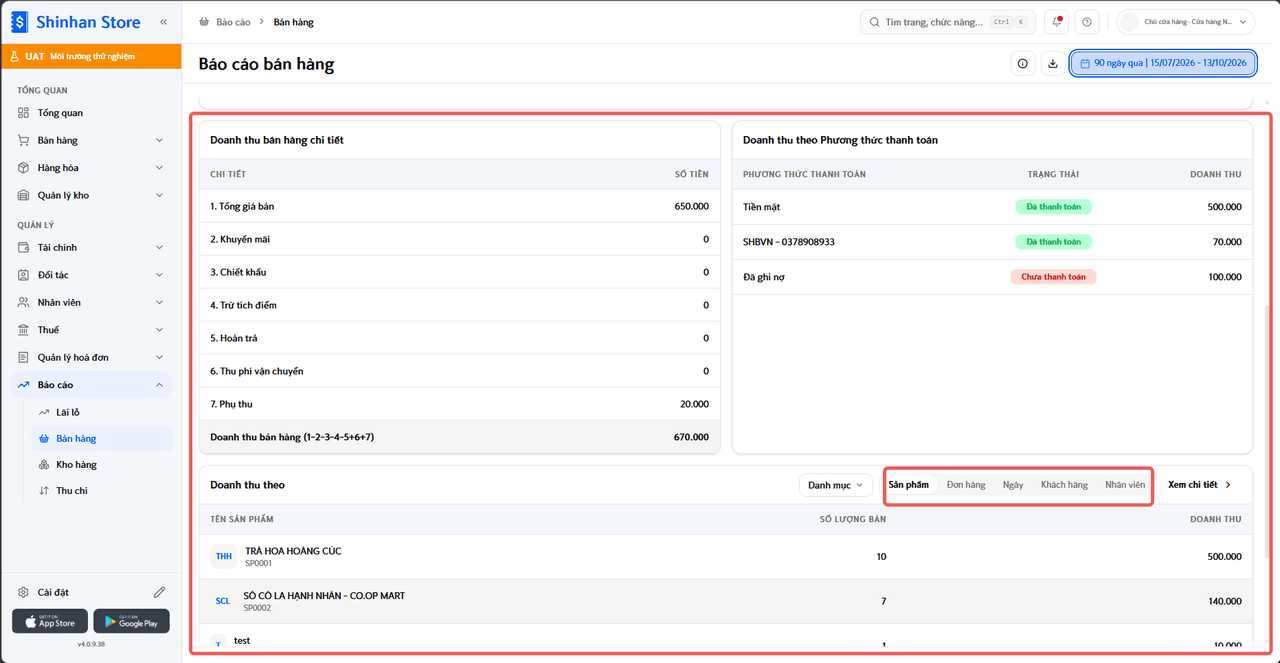
Task: Expand Quản lý hoá đơn in the sidebar
Action: coord(91,357)
